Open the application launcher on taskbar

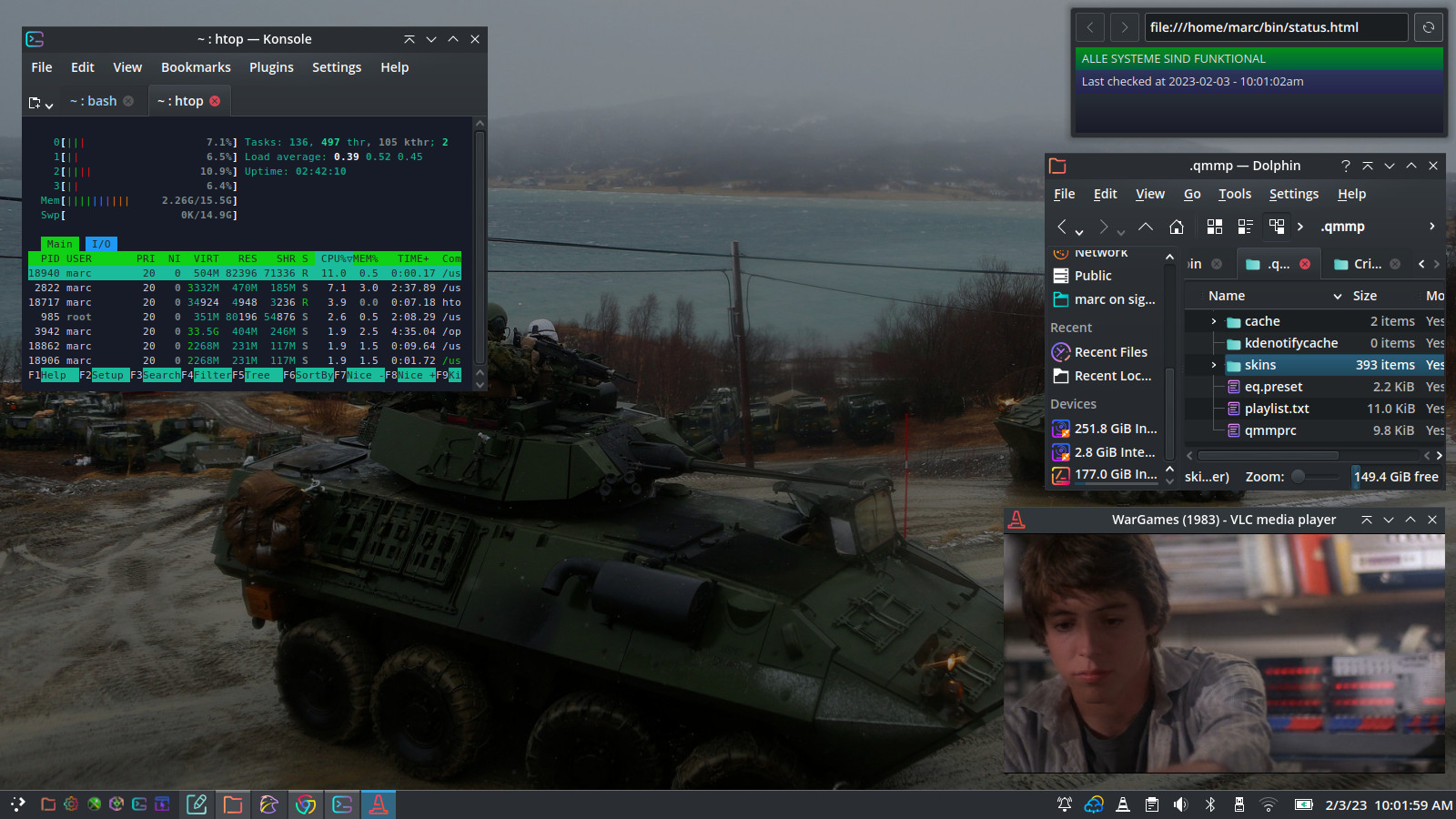pyautogui.click(x=18, y=804)
